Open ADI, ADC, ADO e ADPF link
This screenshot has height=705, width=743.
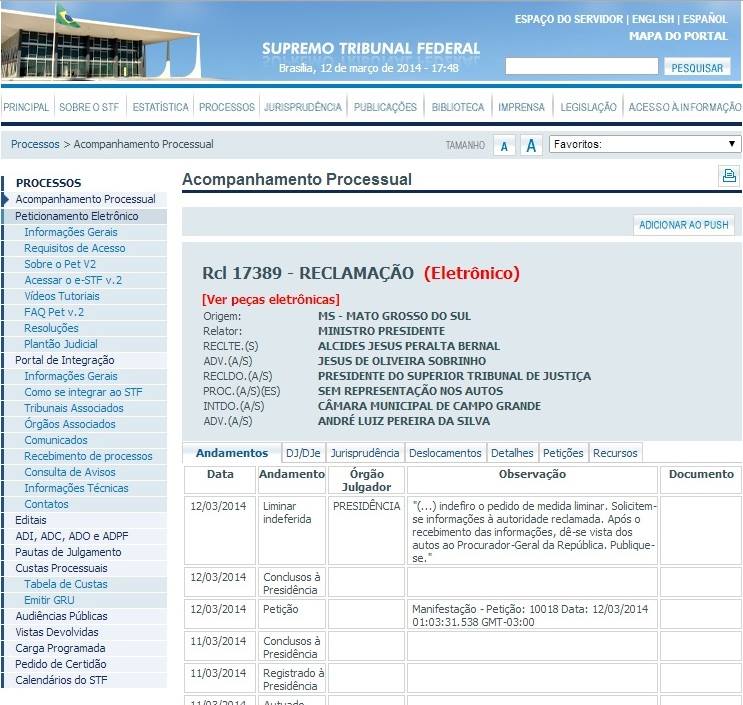tap(72, 536)
